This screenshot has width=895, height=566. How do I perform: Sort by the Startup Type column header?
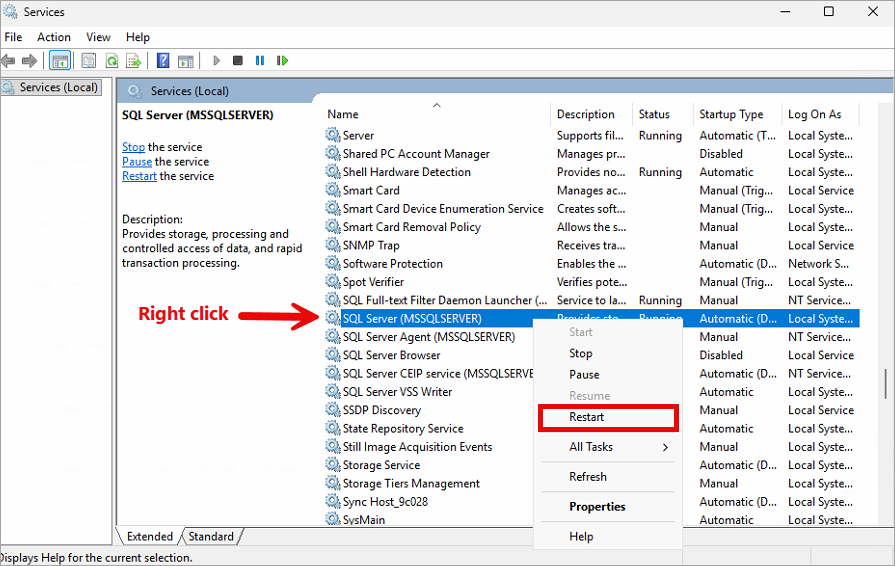pos(731,114)
